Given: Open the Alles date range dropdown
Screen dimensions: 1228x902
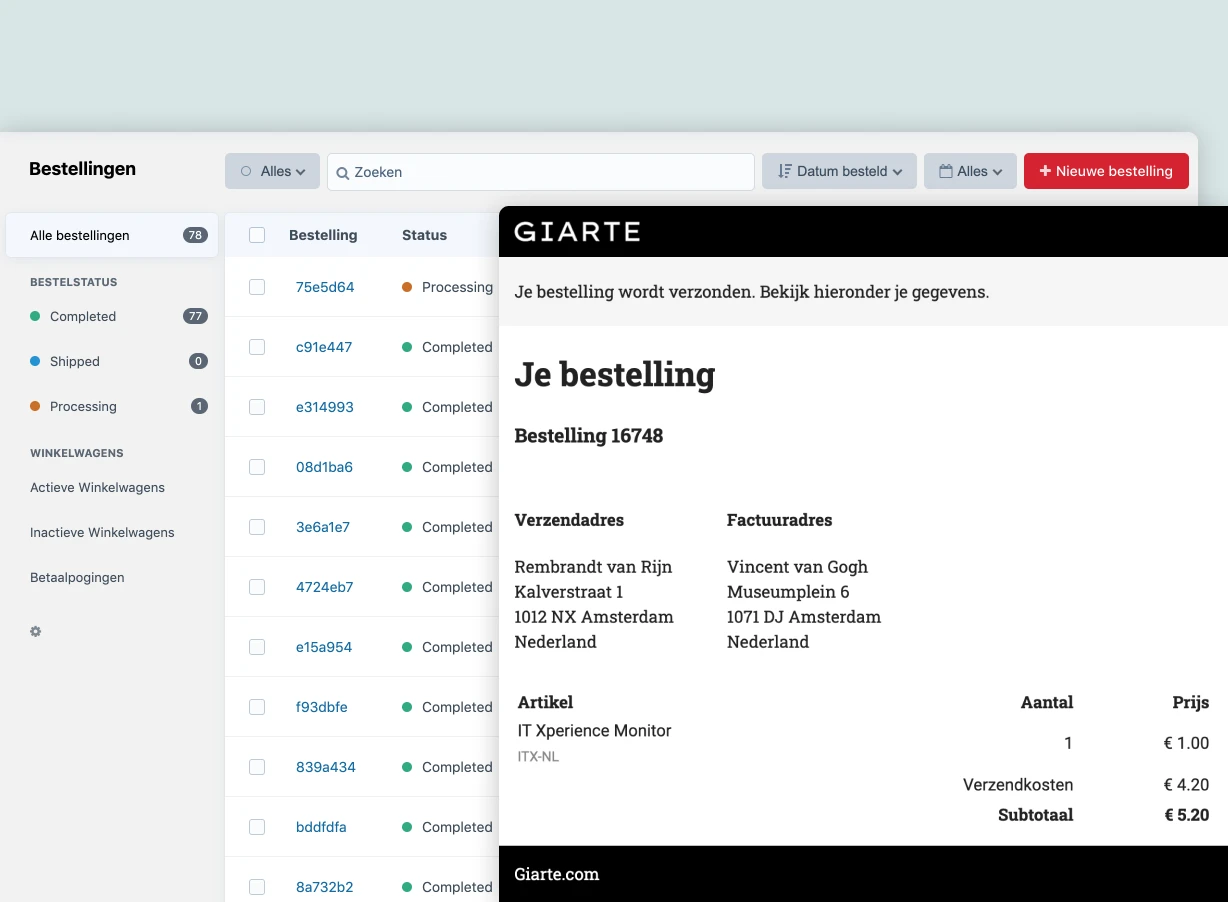Looking at the screenshot, I should 970,171.
